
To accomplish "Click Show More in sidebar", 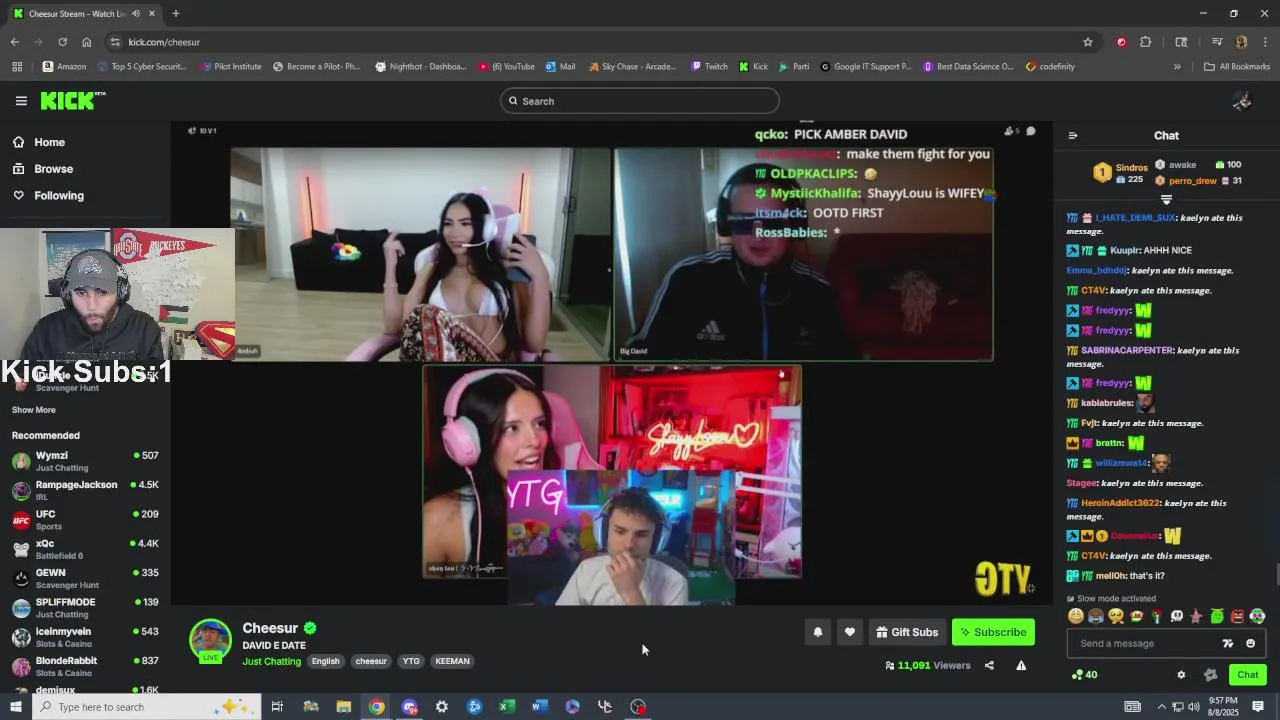I will pyautogui.click(x=34, y=410).
